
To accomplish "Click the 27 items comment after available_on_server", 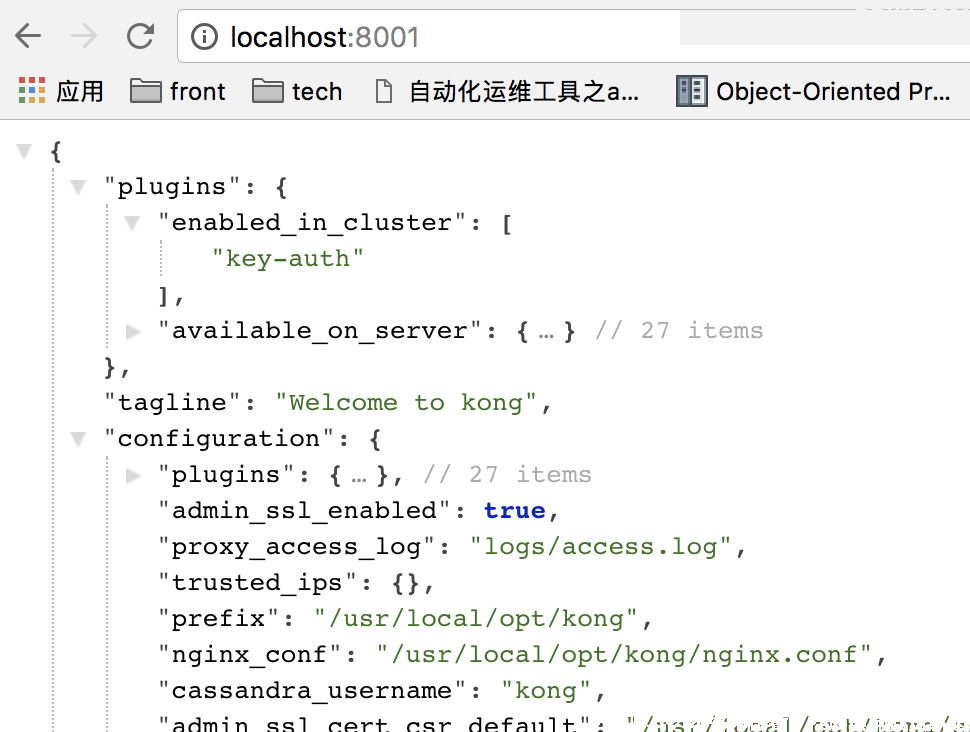I will [679, 331].
